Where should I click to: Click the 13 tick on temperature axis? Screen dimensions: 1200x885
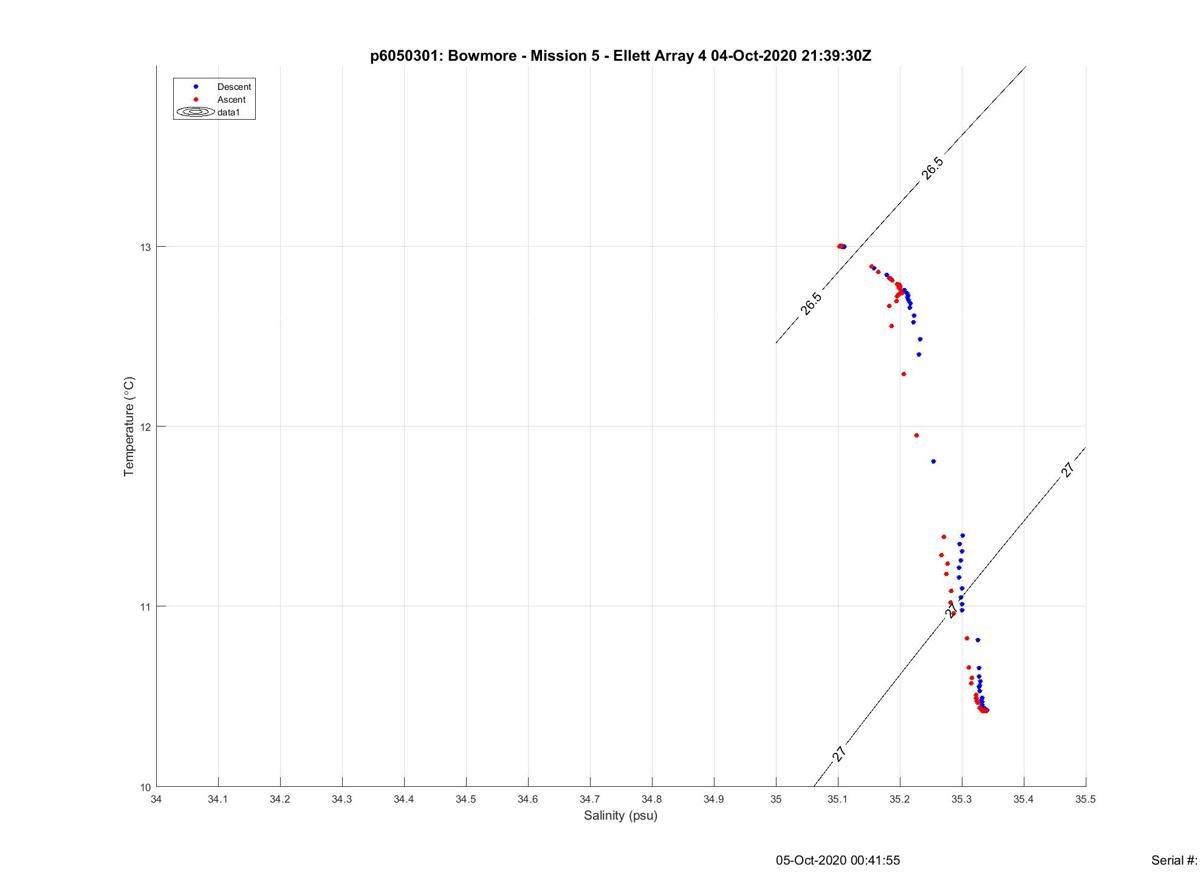click(145, 247)
